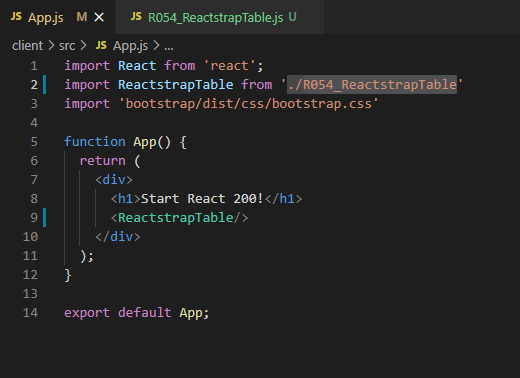This screenshot has height=378, width=520.
Task: Switch to the App.js editor tab
Action: tap(57, 17)
